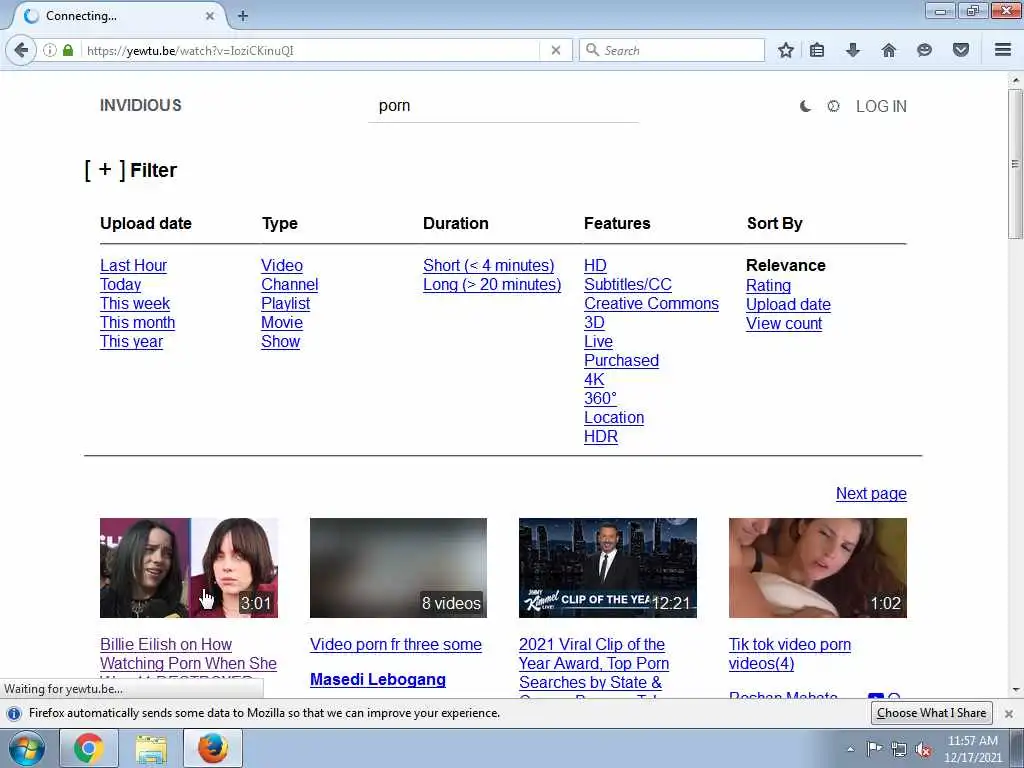Choose Short (< 4 minutes) duration
This screenshot has width=1024, height=768.
click(488, 266)
